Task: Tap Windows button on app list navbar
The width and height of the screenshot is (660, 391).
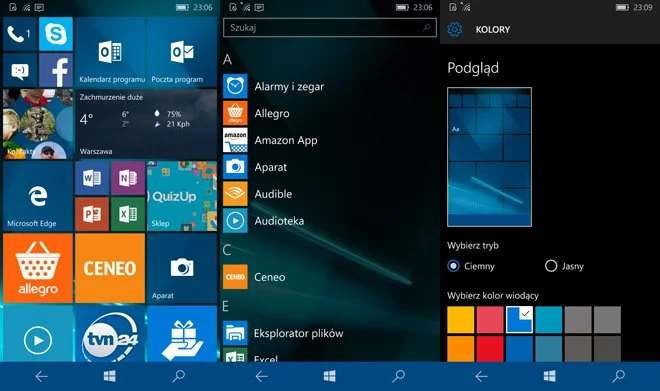Action: pos(330,376)
